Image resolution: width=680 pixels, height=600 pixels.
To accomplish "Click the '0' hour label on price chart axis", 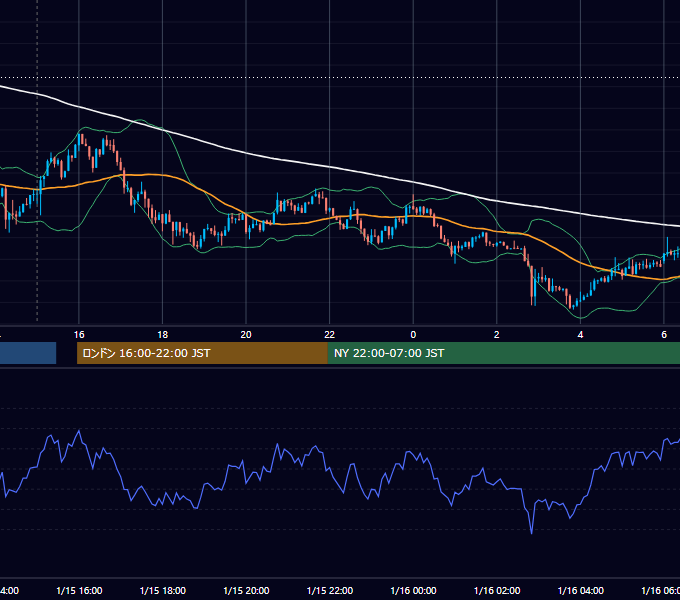I will tap(413, 335).
